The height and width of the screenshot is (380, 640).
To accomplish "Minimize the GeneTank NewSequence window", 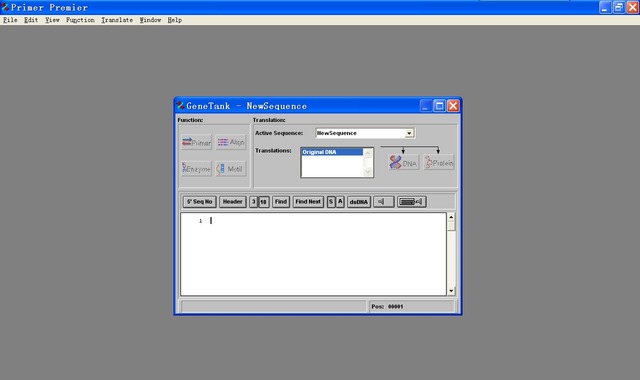I will [x=425, y=106].
